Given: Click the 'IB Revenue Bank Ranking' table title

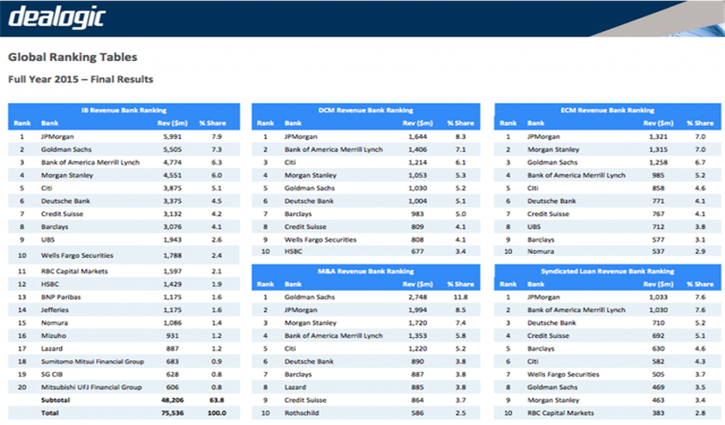Looking at the screenshot, I should 124,110.
